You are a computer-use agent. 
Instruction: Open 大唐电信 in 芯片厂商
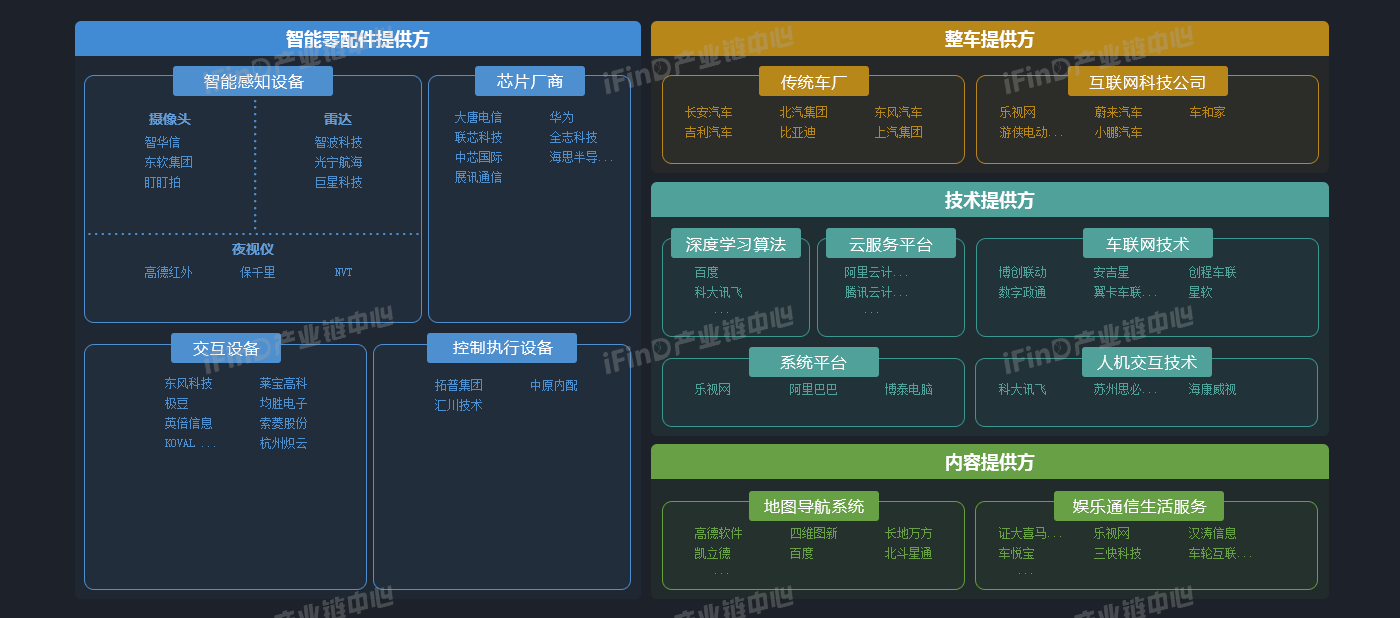(x=478, y=117)
